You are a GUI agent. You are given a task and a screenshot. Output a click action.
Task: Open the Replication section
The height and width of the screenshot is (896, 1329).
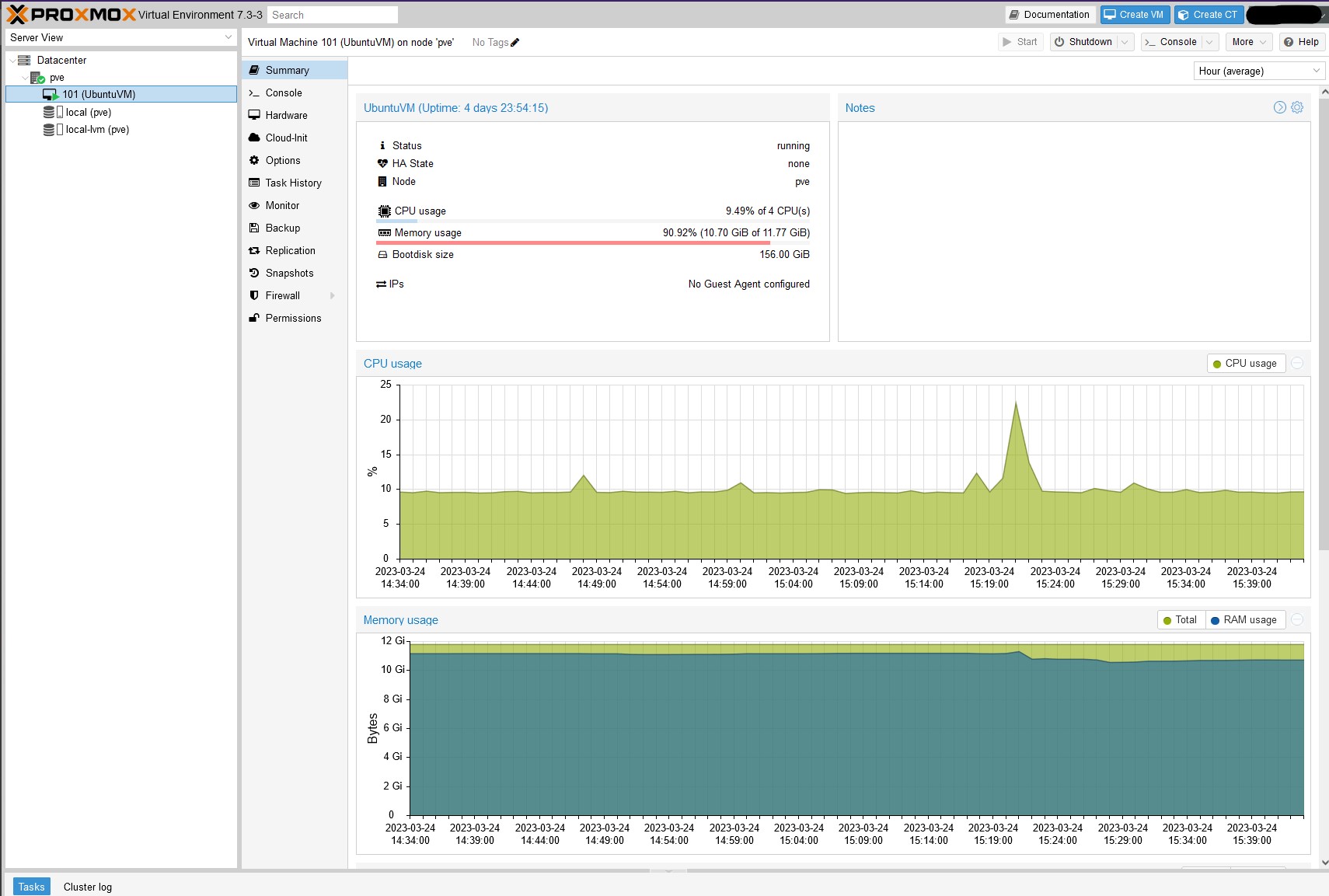pos(290,251)
